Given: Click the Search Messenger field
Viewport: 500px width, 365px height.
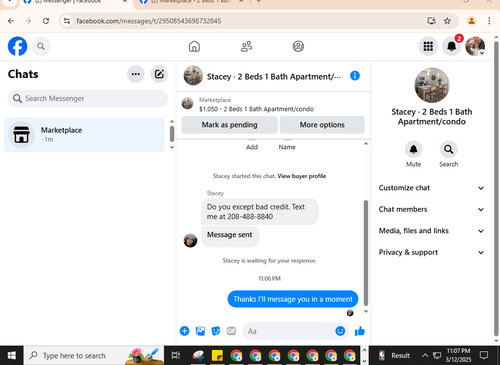Looking at the screenshot, I should (88, 98).
